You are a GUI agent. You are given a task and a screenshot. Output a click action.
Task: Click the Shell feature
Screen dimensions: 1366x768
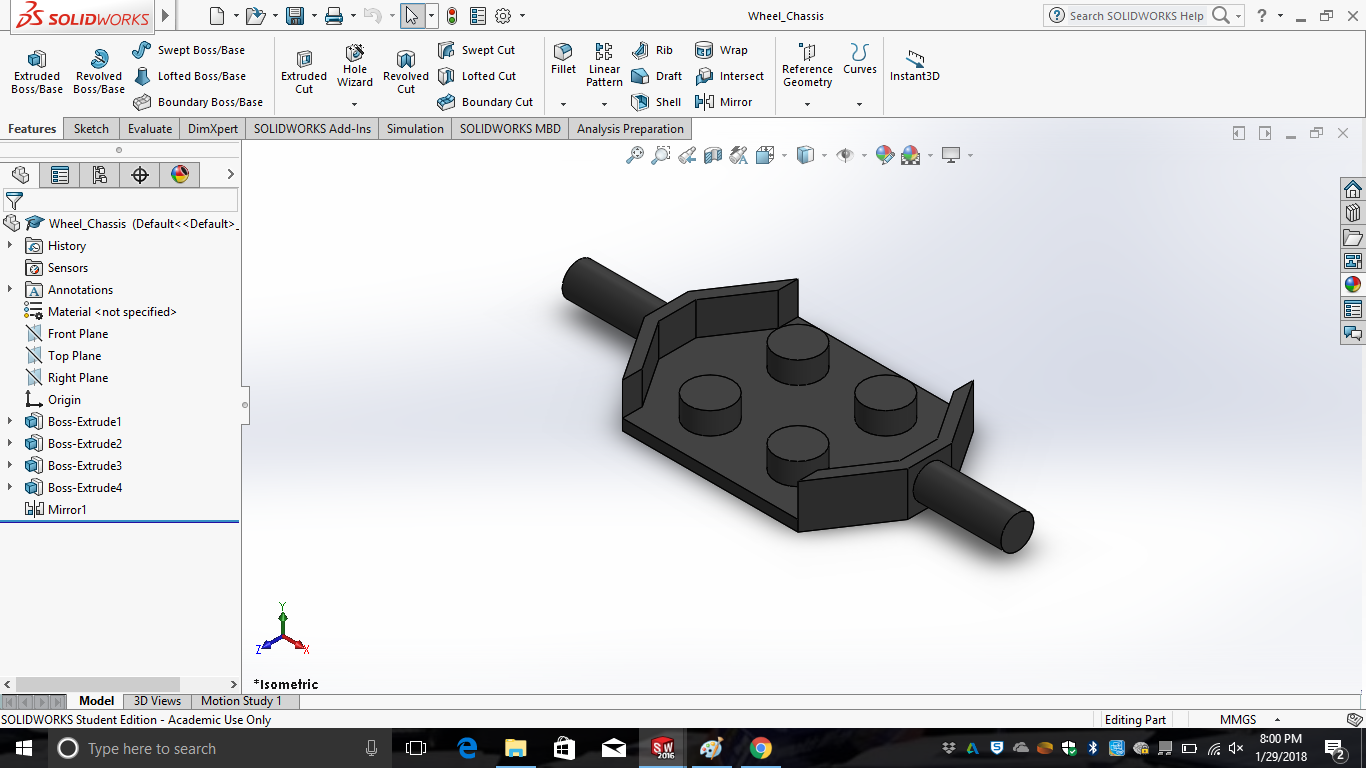[x=656, y=102]
